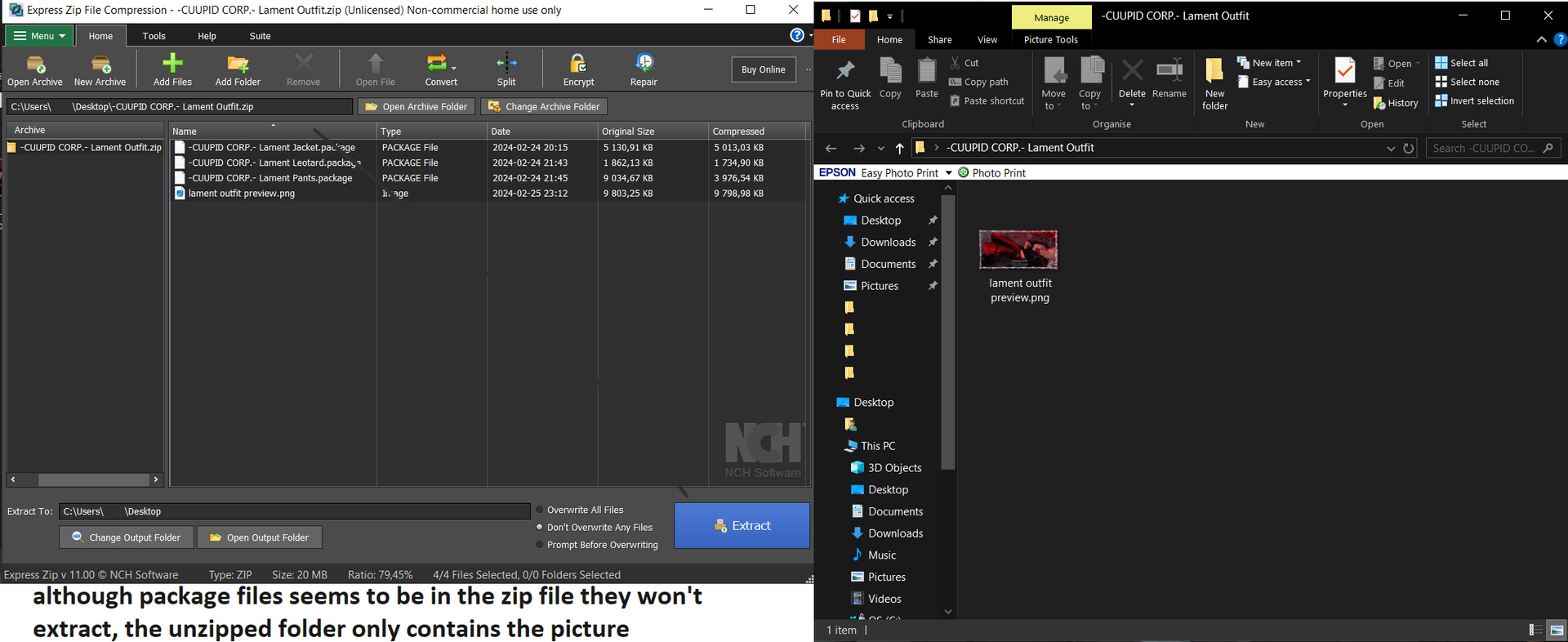1568x642 pixels.
Task: Open Archive in Express Zip toolbar
Action: pos(35,70)
